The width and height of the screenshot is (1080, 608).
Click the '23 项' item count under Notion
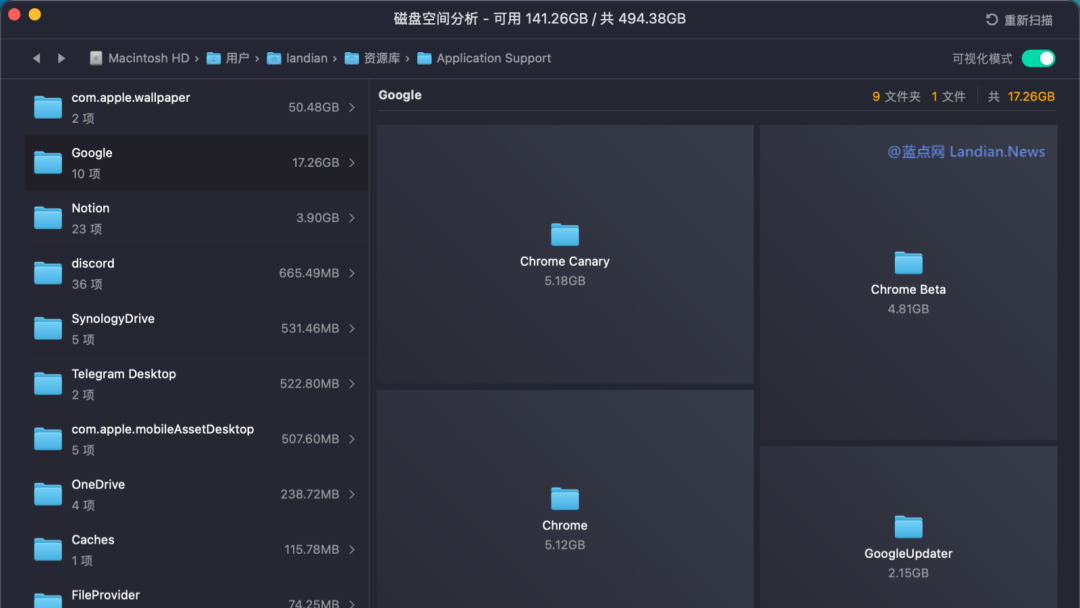point(87,229)
